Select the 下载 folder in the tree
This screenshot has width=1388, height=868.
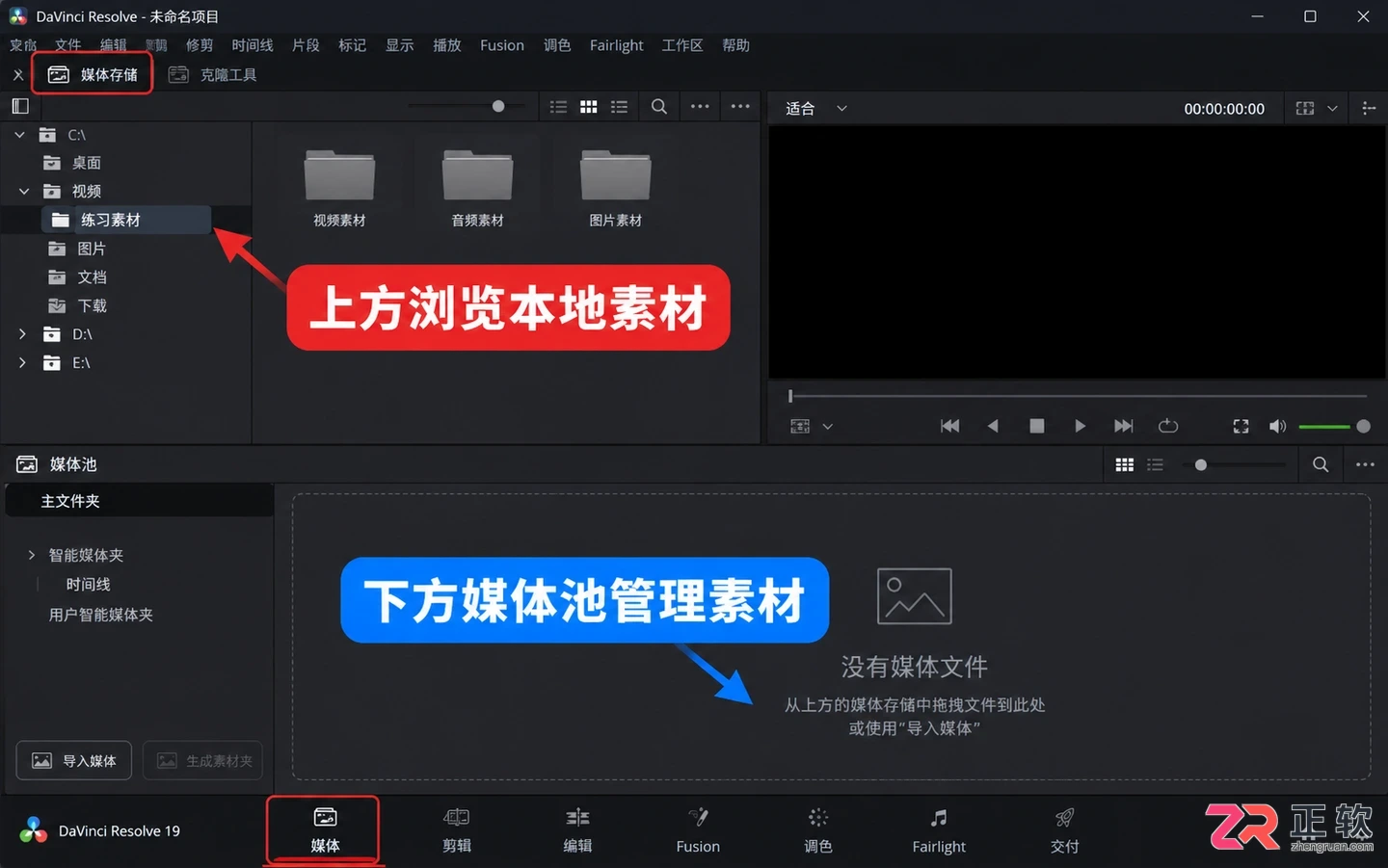77,306
